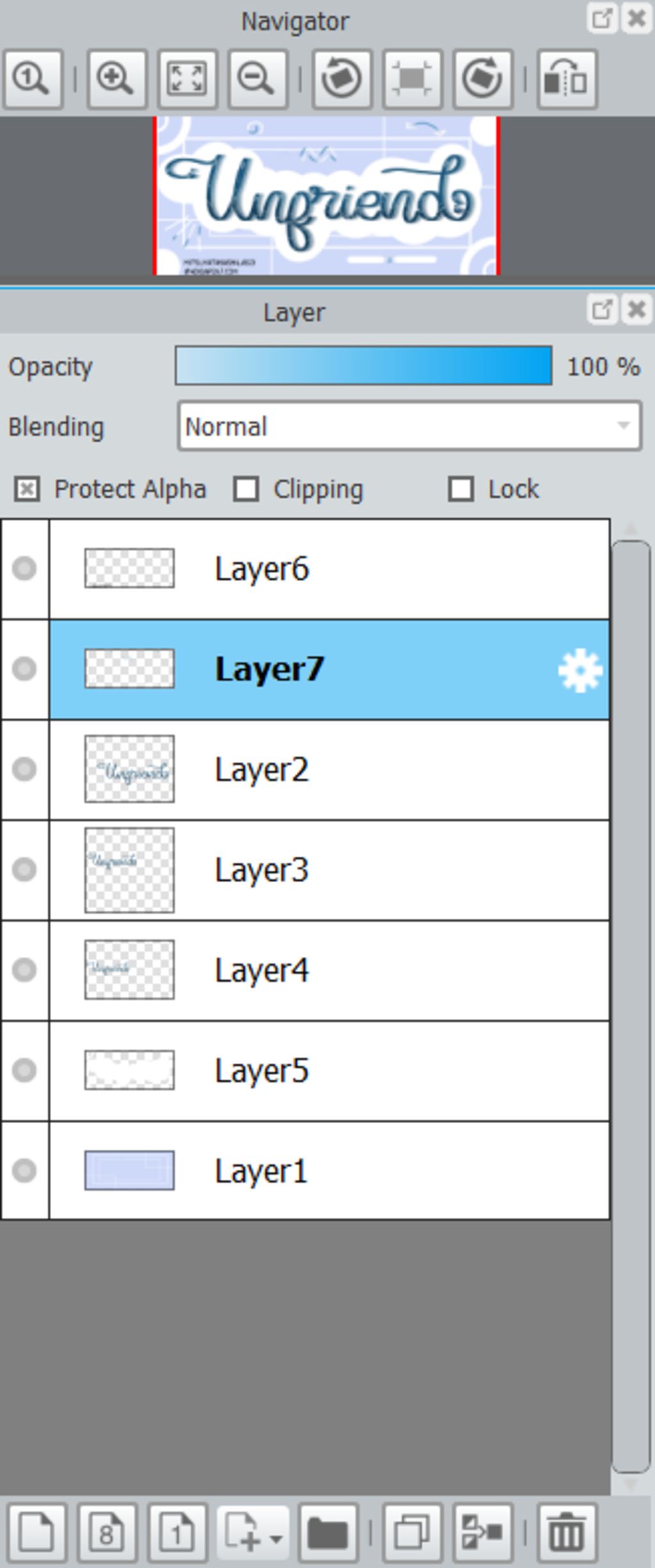This screenshot has width=655, height=1568.
Task: Rotate canvas left icon
Action: click(342, 79)
